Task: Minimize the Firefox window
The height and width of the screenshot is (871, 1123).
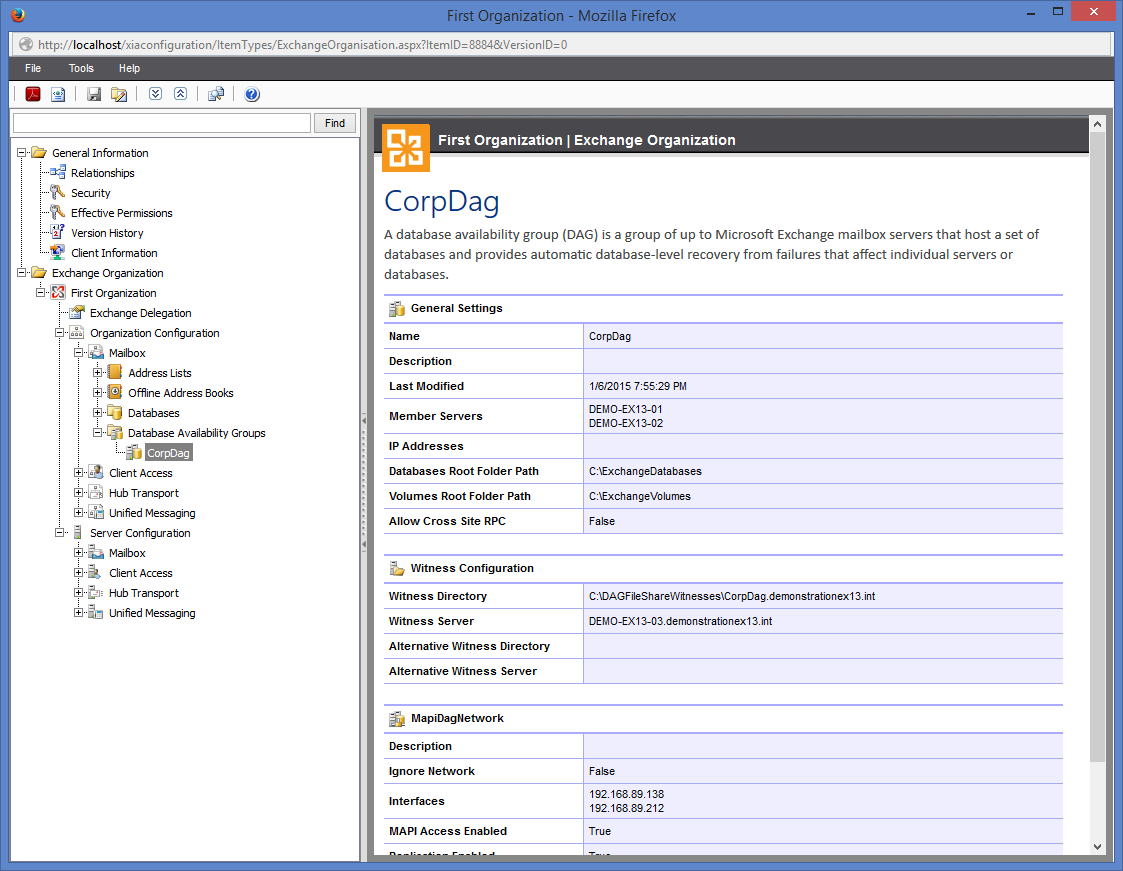Action: [1031, 13]
